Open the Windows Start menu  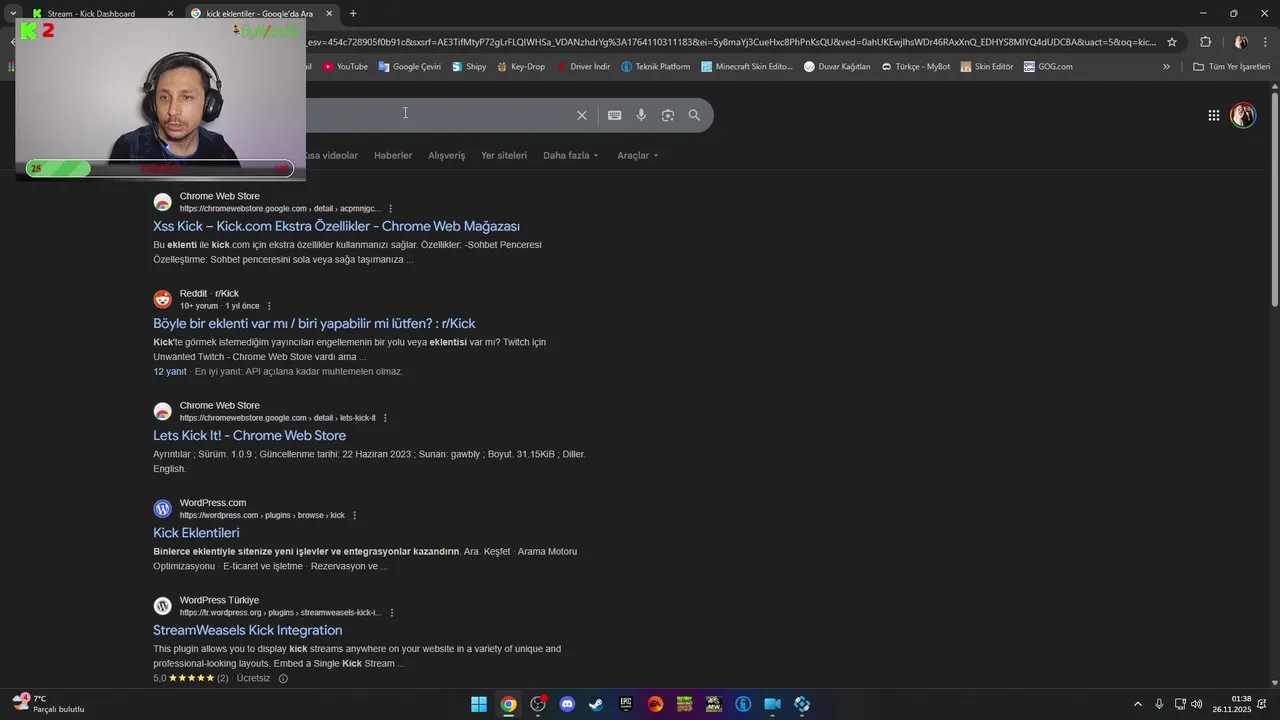click(479, 704)
